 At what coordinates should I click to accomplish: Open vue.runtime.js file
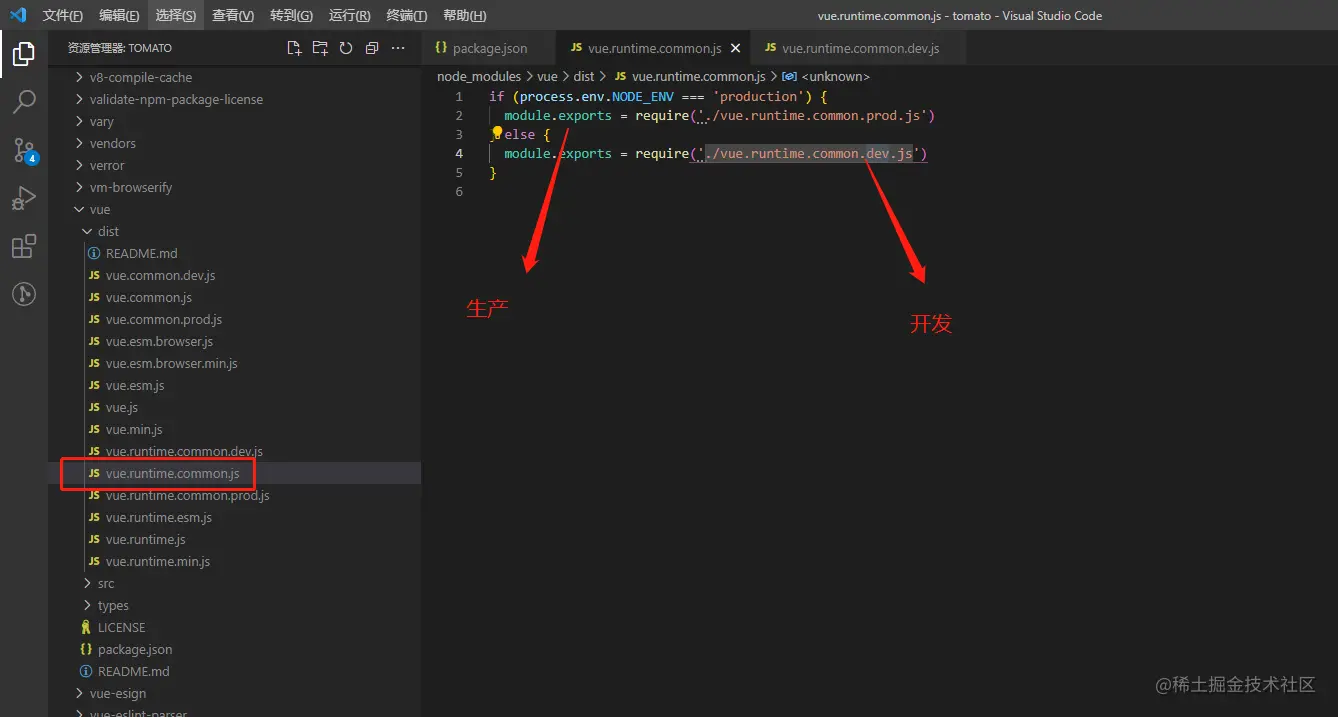click(x=145, y=539)
